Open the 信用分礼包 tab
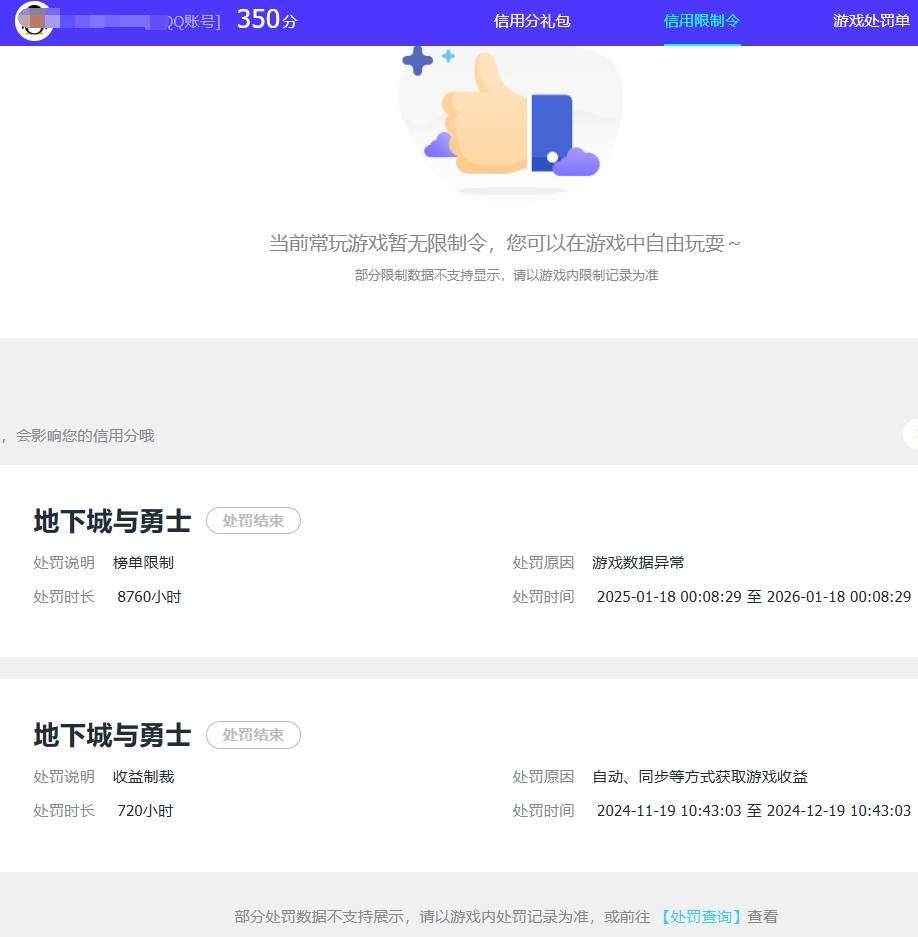This screenshot has height=937, width=918. point(532,21)
